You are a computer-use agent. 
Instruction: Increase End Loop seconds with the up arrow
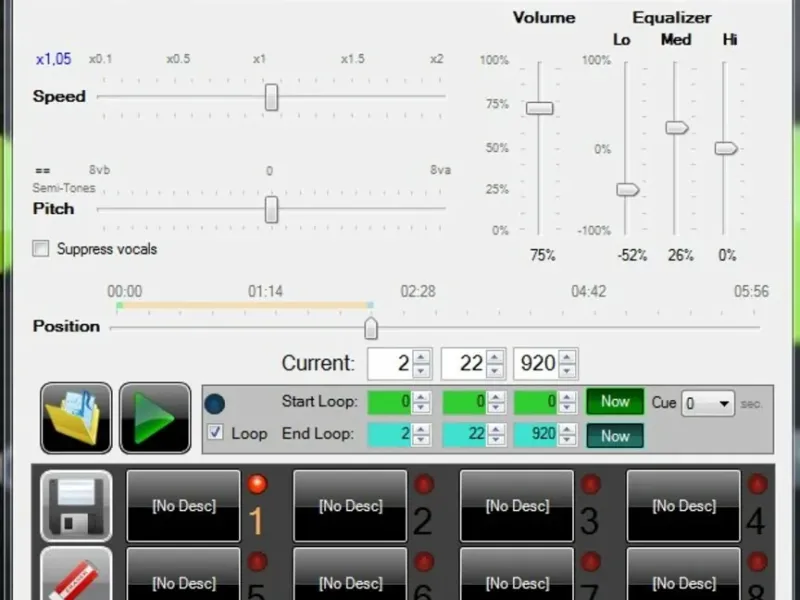(x=495, y=429)
